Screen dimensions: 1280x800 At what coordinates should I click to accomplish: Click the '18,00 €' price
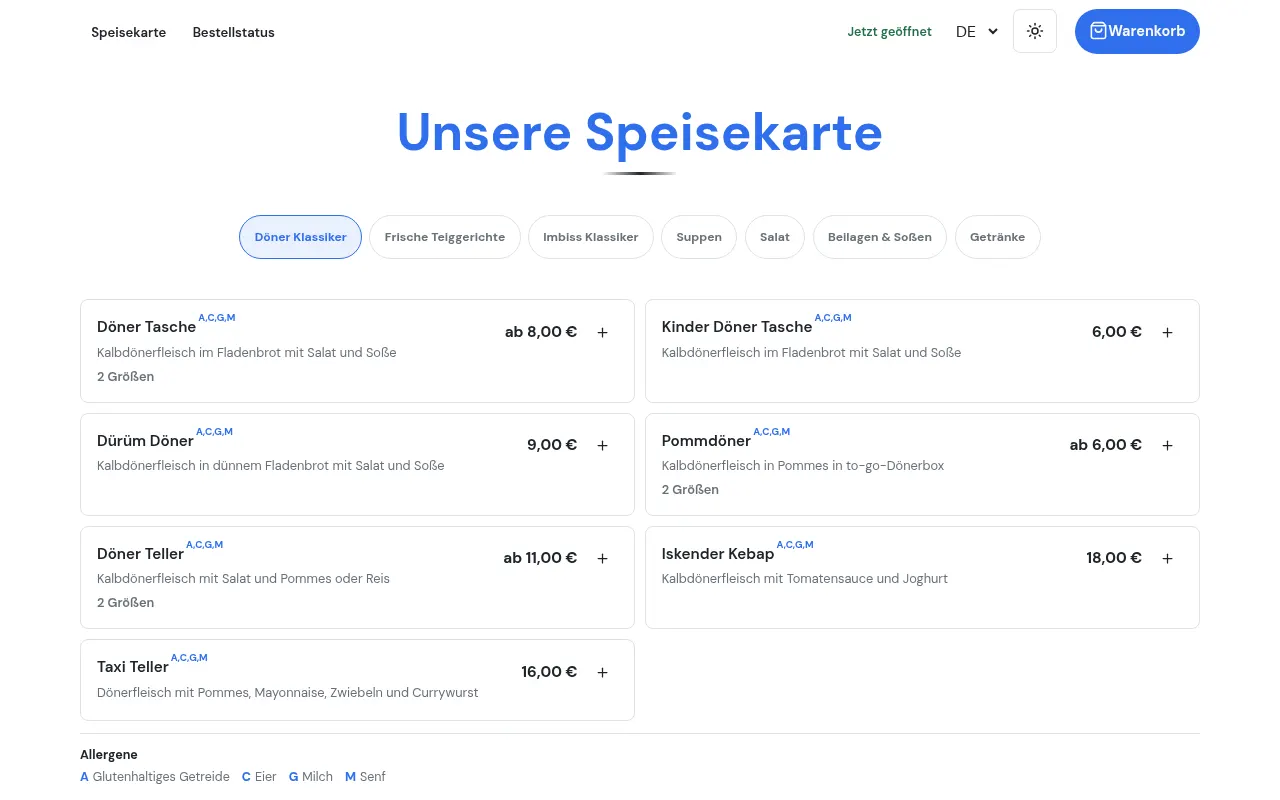1114,558
